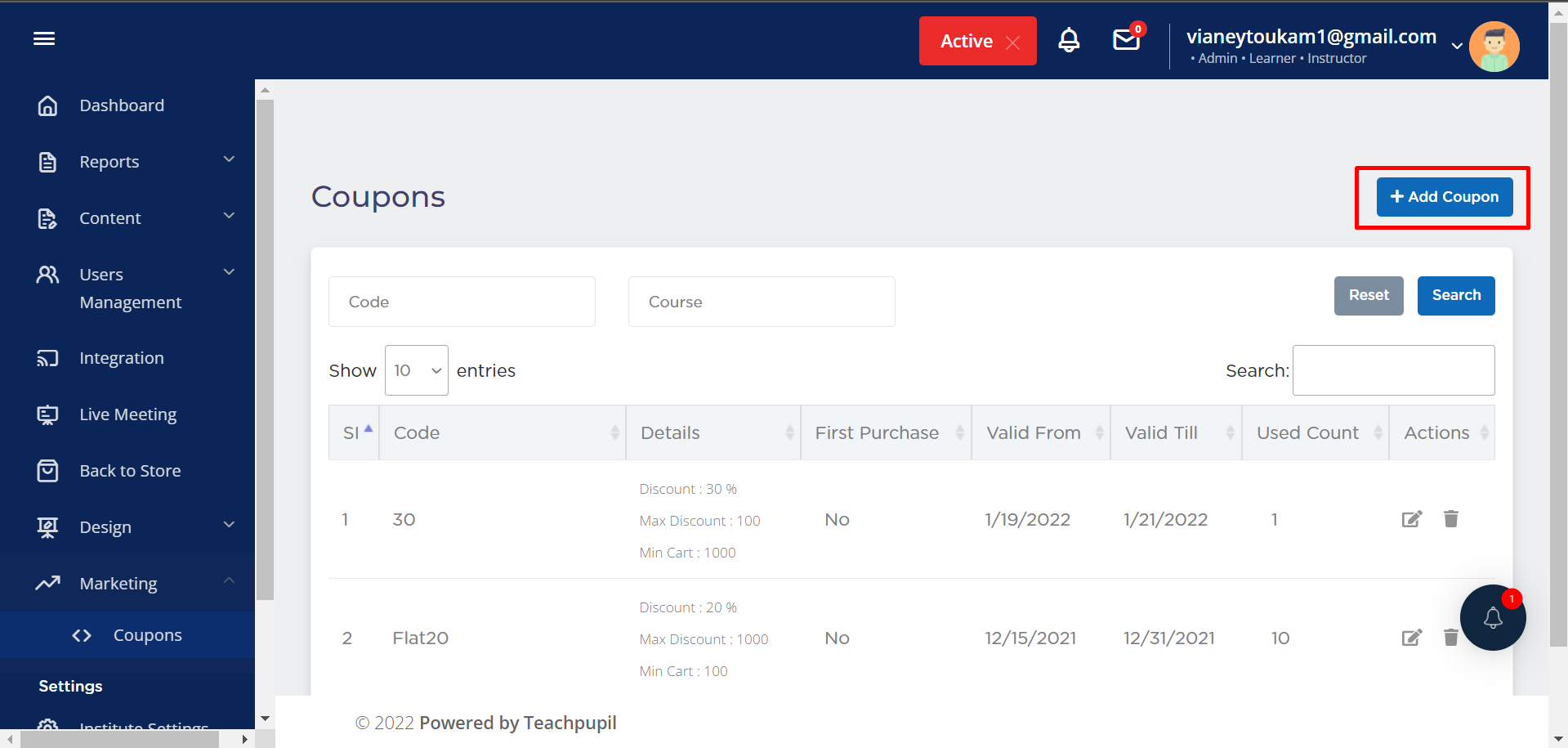1568x748 pixels.
Task: Edit the Flat20 coupon
Action: coord(1411,638)
